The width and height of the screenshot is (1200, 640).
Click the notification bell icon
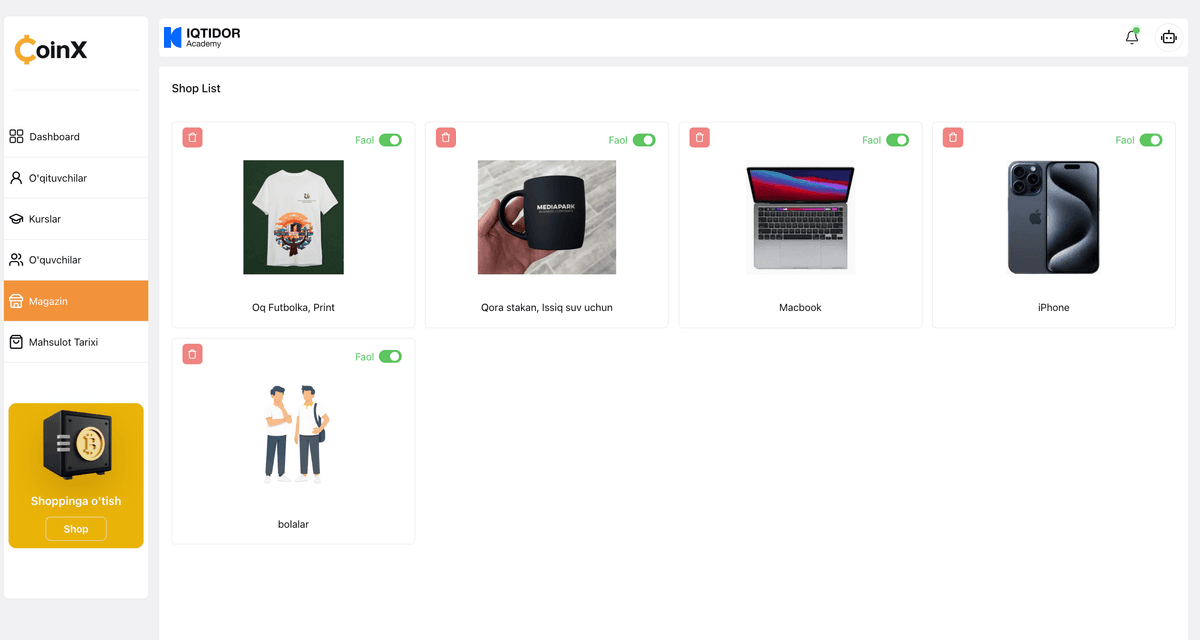coord(1132,37)
